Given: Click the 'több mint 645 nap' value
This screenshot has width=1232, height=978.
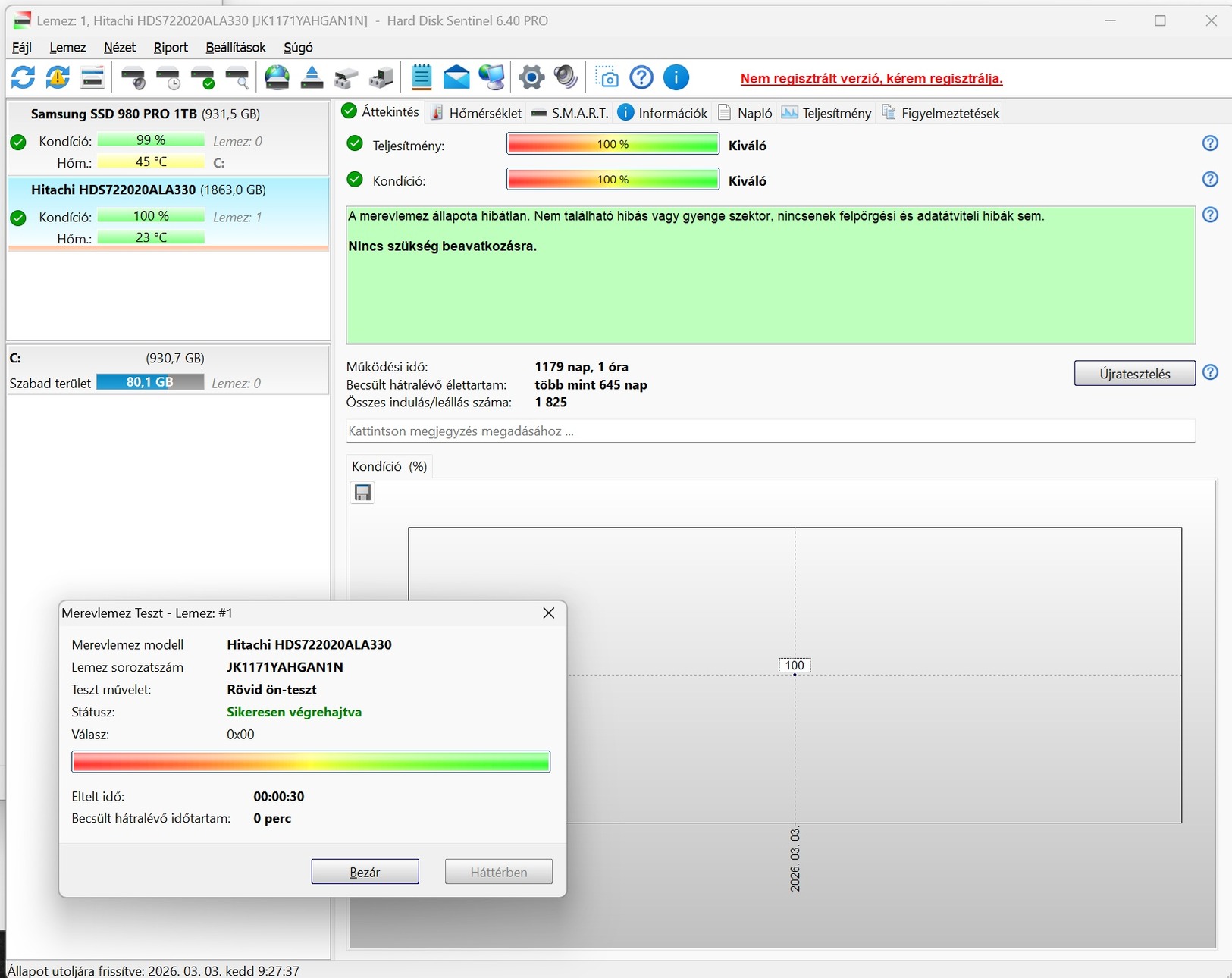Looking at the screenshot, I should coord(591,385).
